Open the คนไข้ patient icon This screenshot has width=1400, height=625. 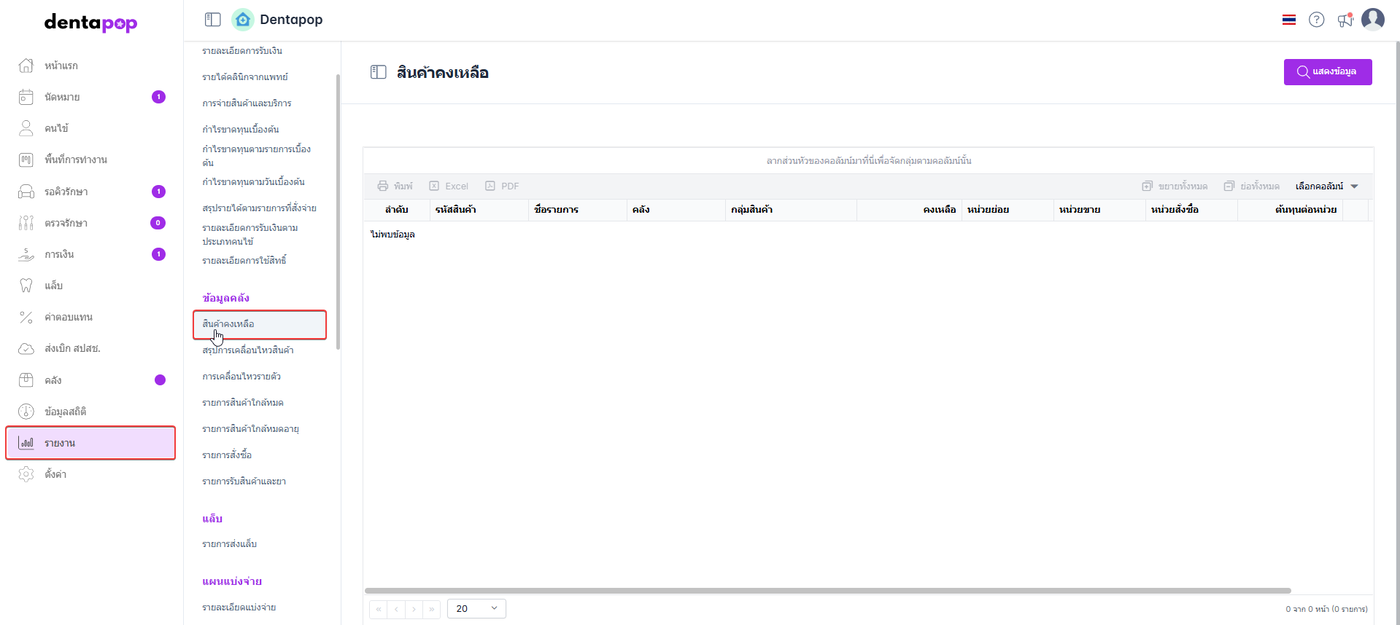coord(27,129)
